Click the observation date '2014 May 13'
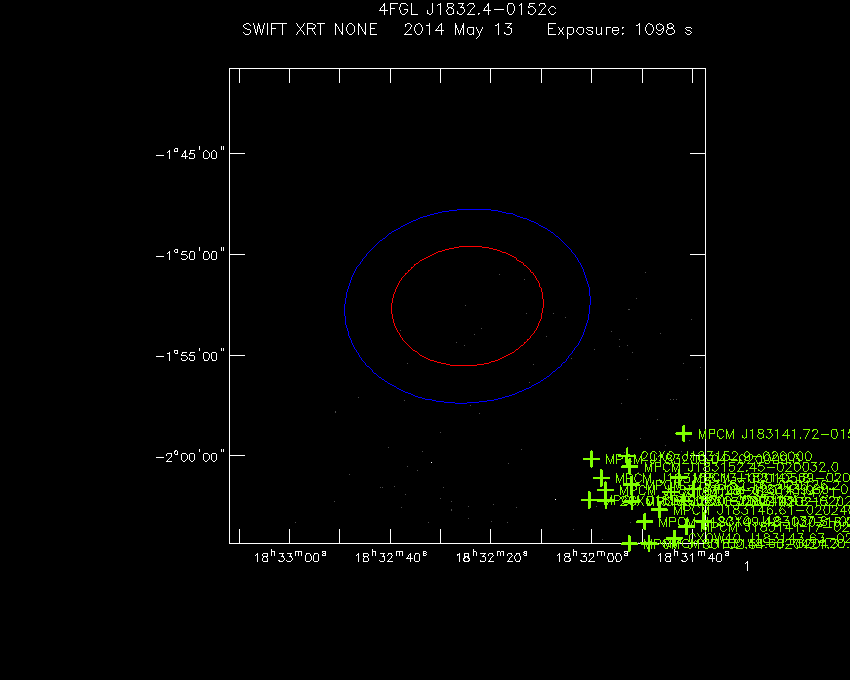The width and height of the screenshot is (850, 680). point(458,29)
